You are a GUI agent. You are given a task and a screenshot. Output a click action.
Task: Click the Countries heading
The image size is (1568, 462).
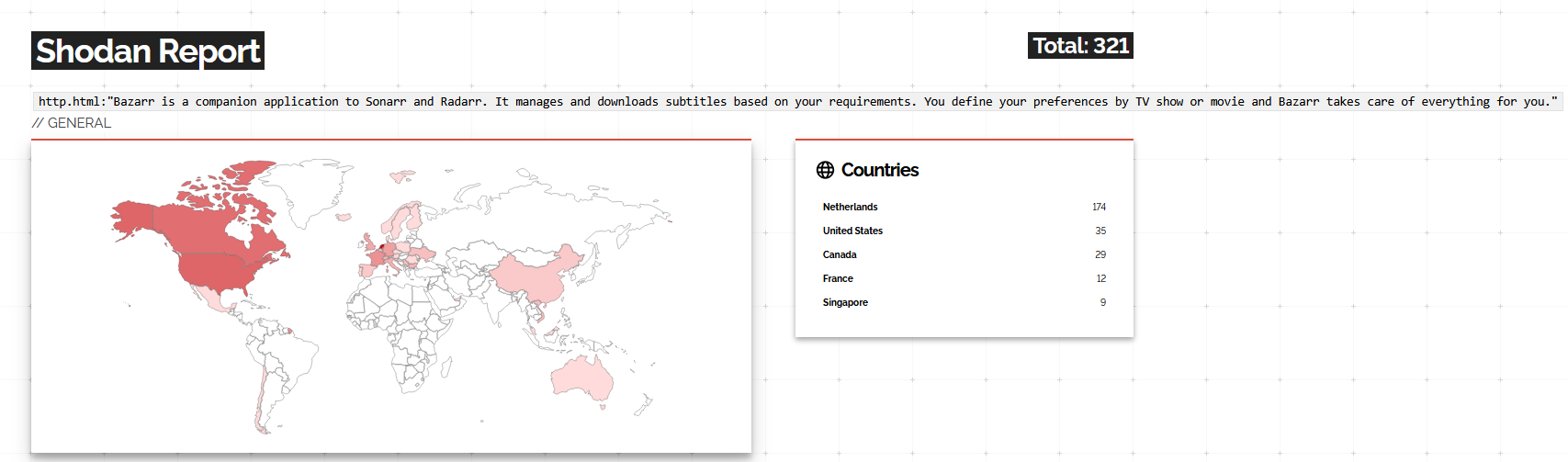[880, 170]
